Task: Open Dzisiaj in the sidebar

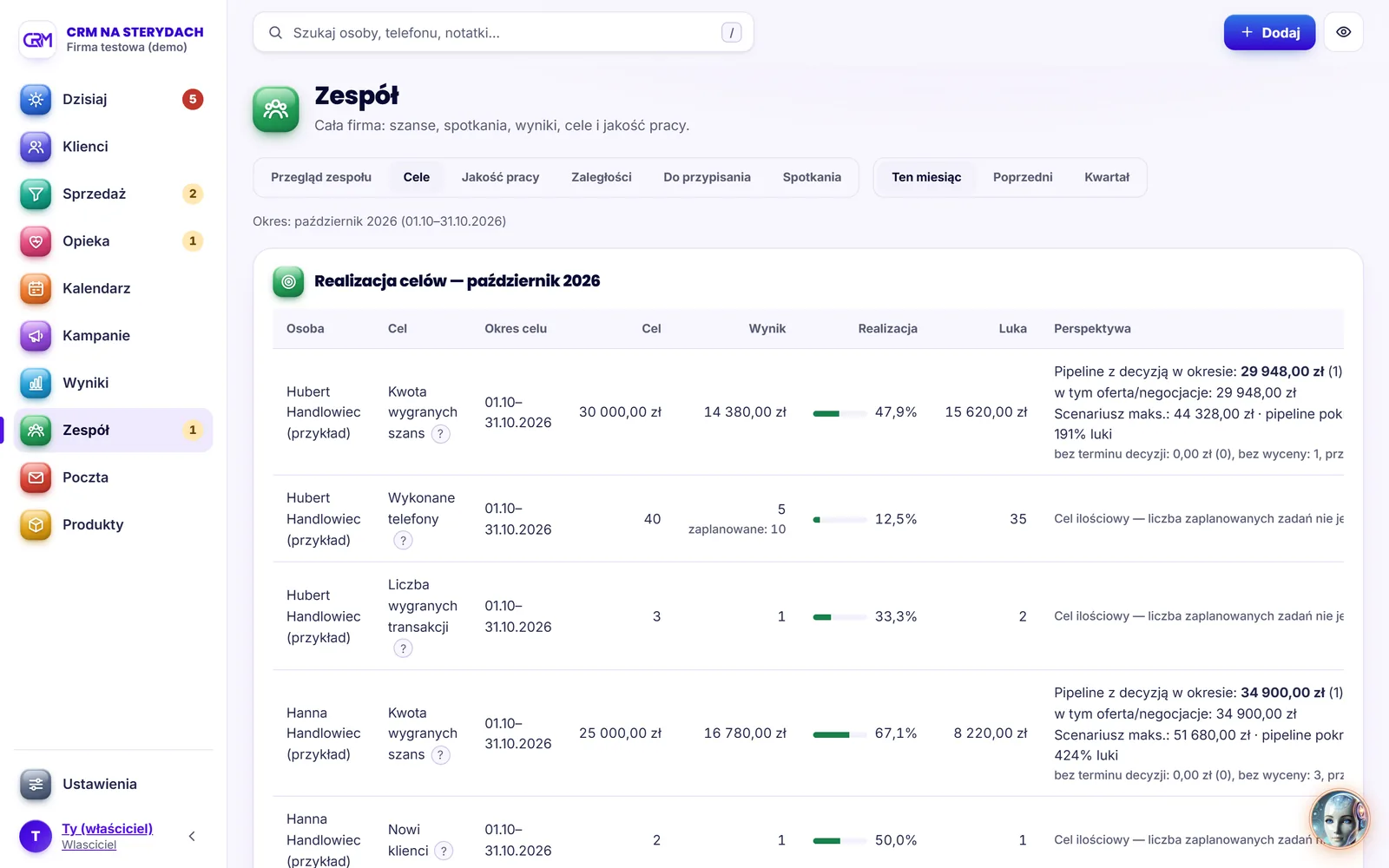Action: click(113, 99)
